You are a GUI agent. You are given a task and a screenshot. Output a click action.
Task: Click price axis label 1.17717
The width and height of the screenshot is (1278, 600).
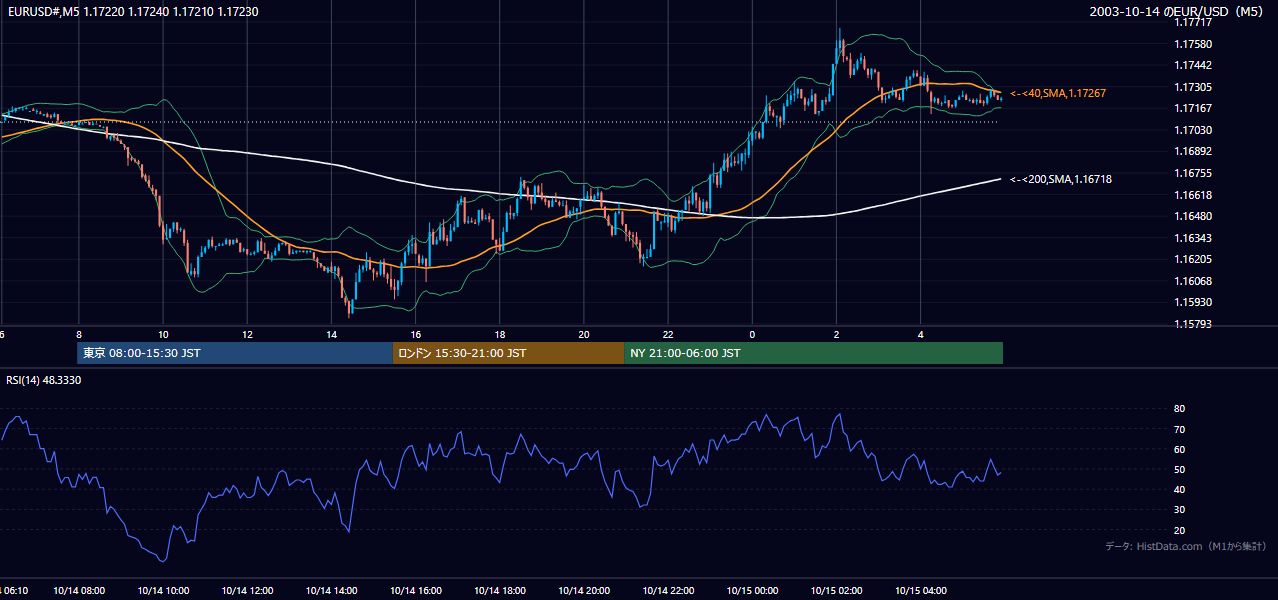[x=1193, y=22]
